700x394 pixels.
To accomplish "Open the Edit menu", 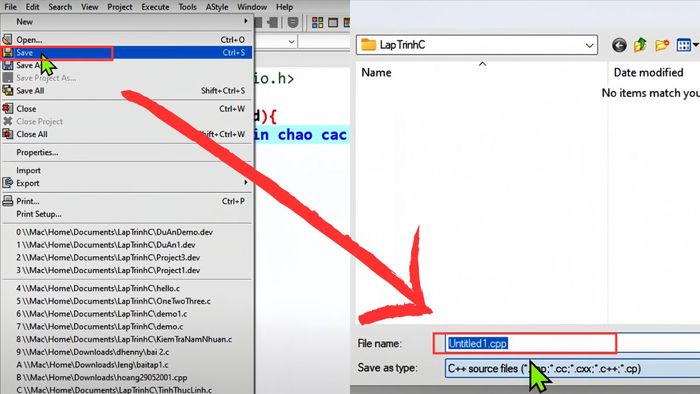I will pyautogui.click(x=32, y=7).
